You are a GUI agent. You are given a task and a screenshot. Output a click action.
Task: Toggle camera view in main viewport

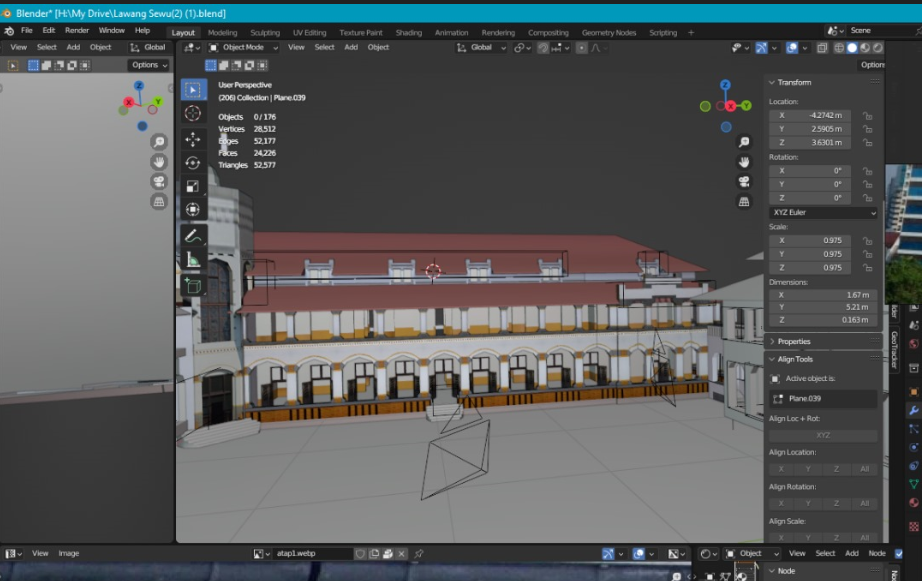coord(744,181)
